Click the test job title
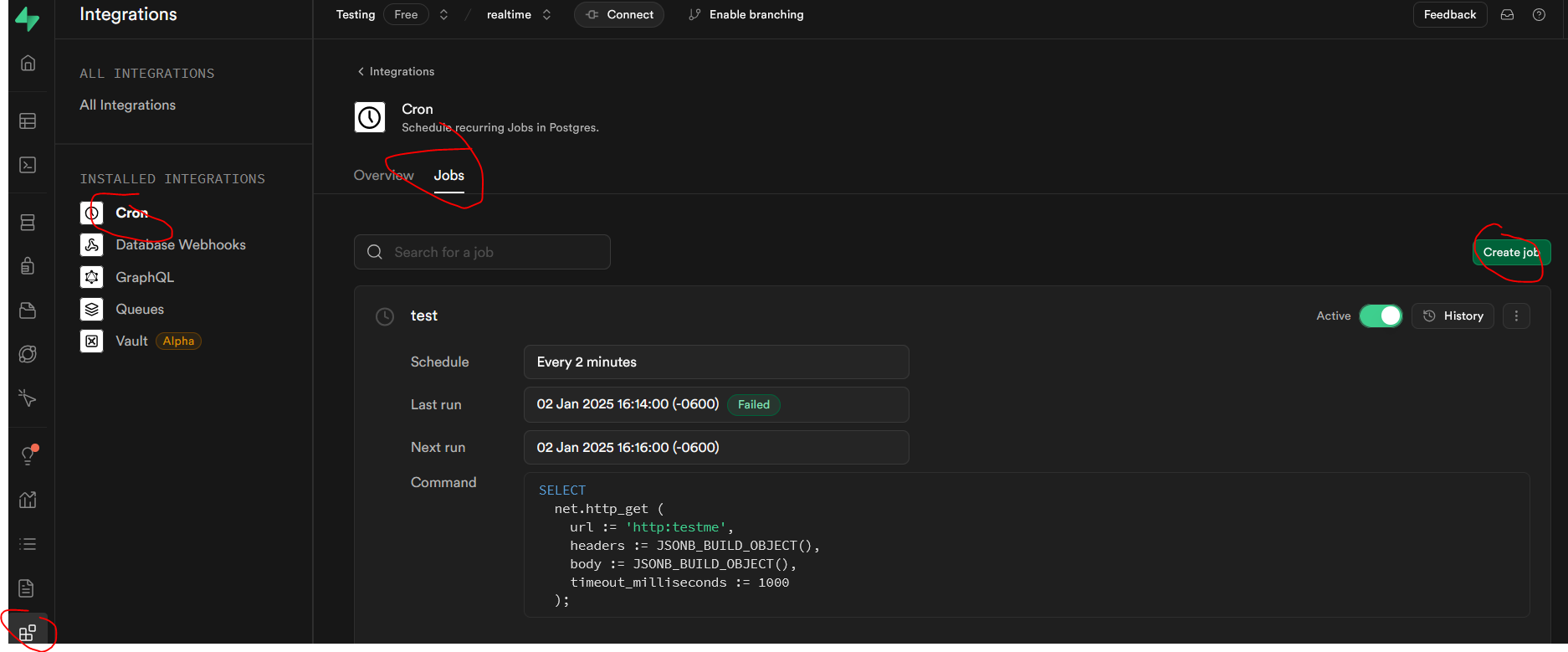This screenshot has height=652, width=1568. tap(424, 316)
